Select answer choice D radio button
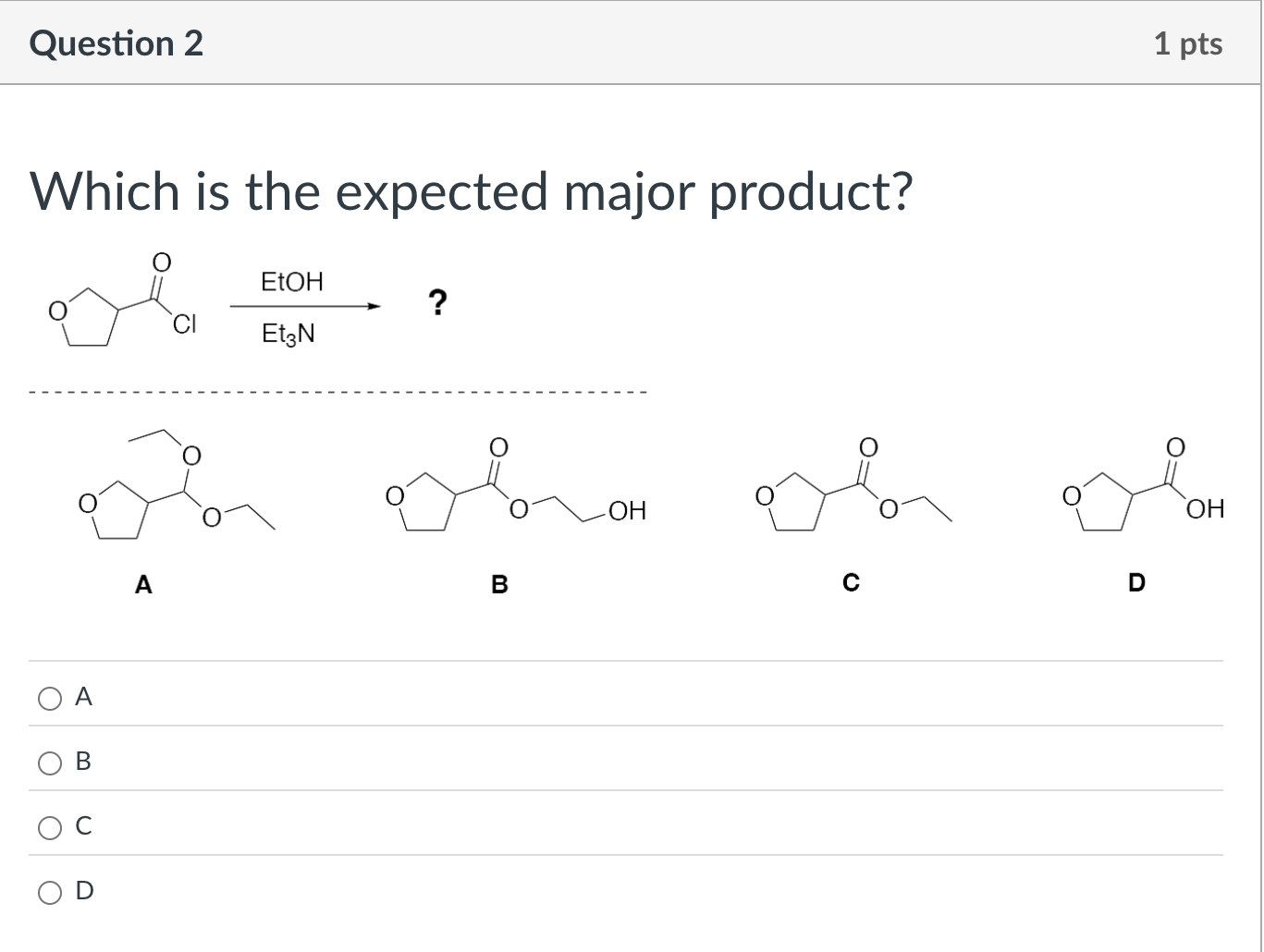The height and width of the screenshot is (952, 1264). tap(50, 892)
